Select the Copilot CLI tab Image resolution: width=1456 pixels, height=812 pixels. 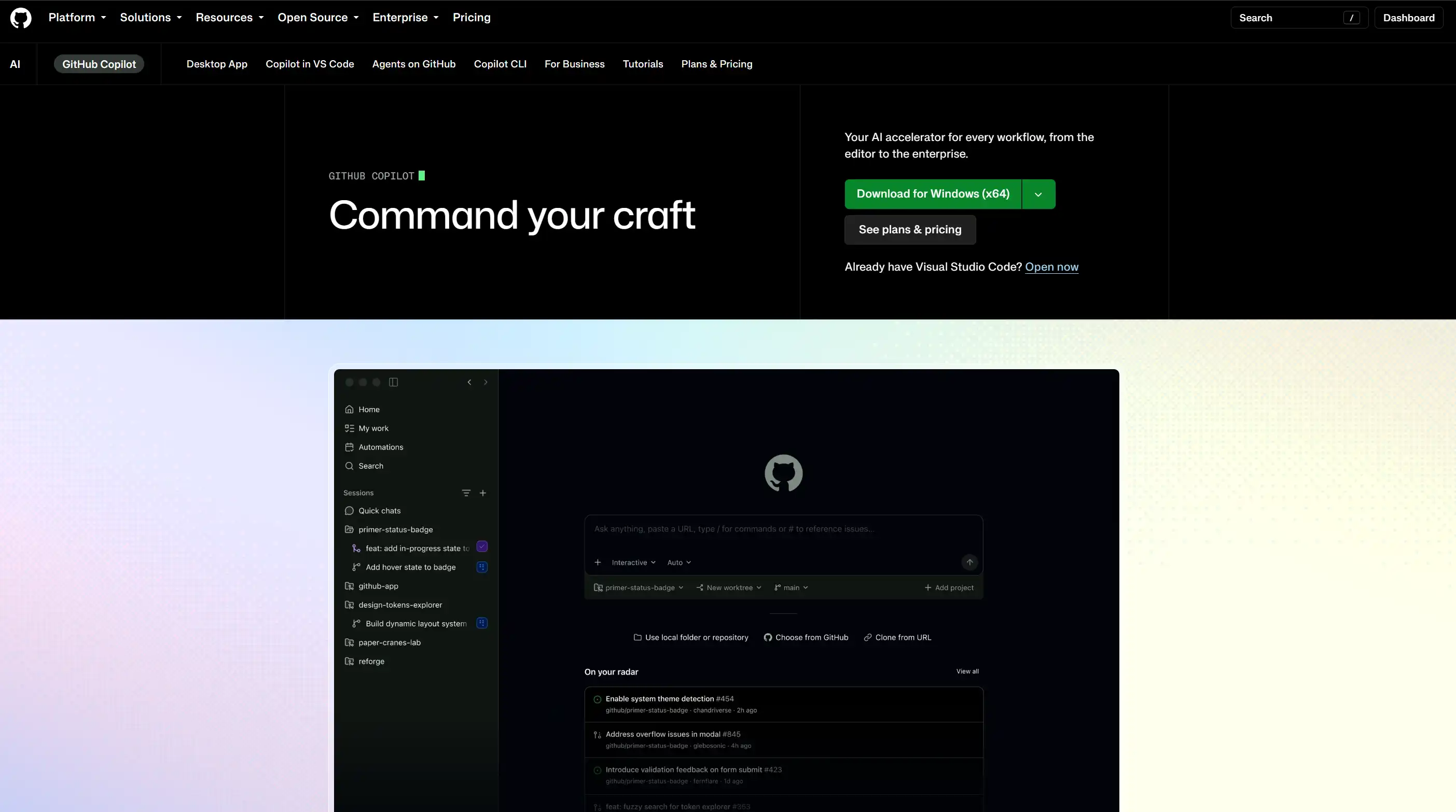click(500, 64)
